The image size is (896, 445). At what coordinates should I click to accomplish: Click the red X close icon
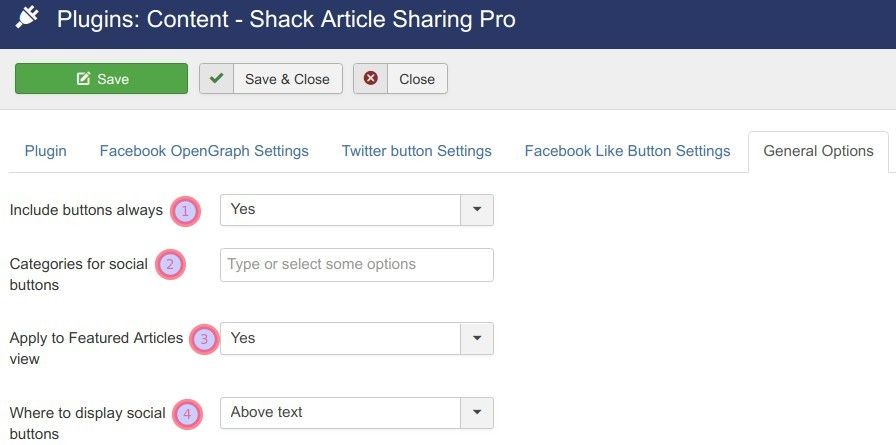(371, 78)
